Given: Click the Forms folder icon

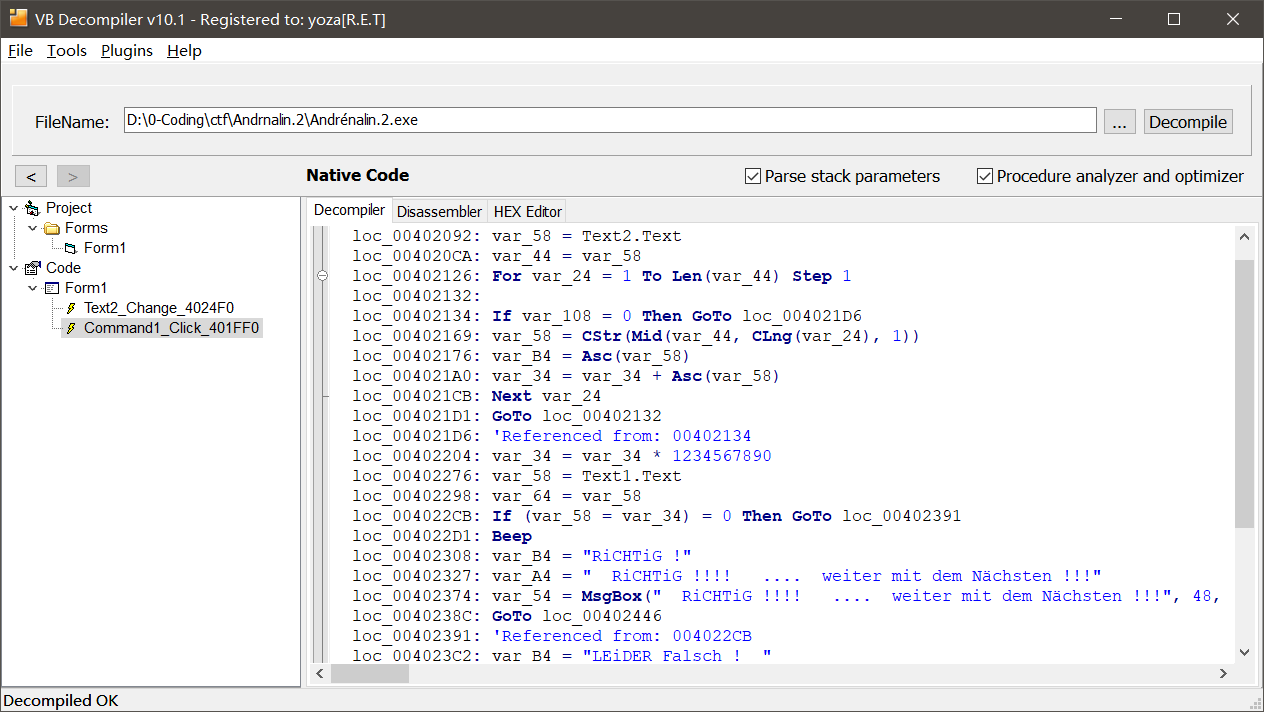Looking at the screenshot, I should coord(52,228).
